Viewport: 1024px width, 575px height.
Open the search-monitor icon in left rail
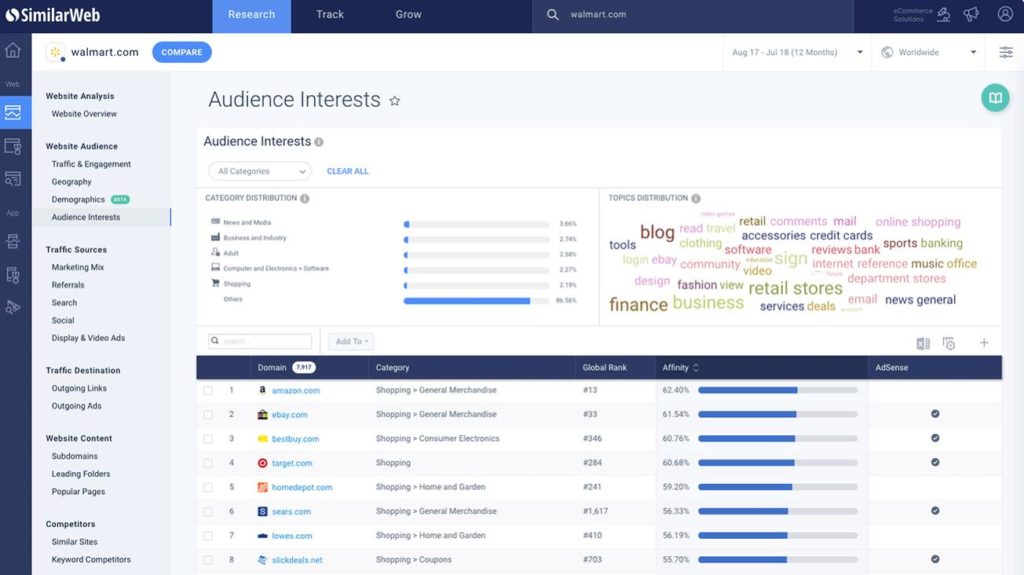[13, 178]
